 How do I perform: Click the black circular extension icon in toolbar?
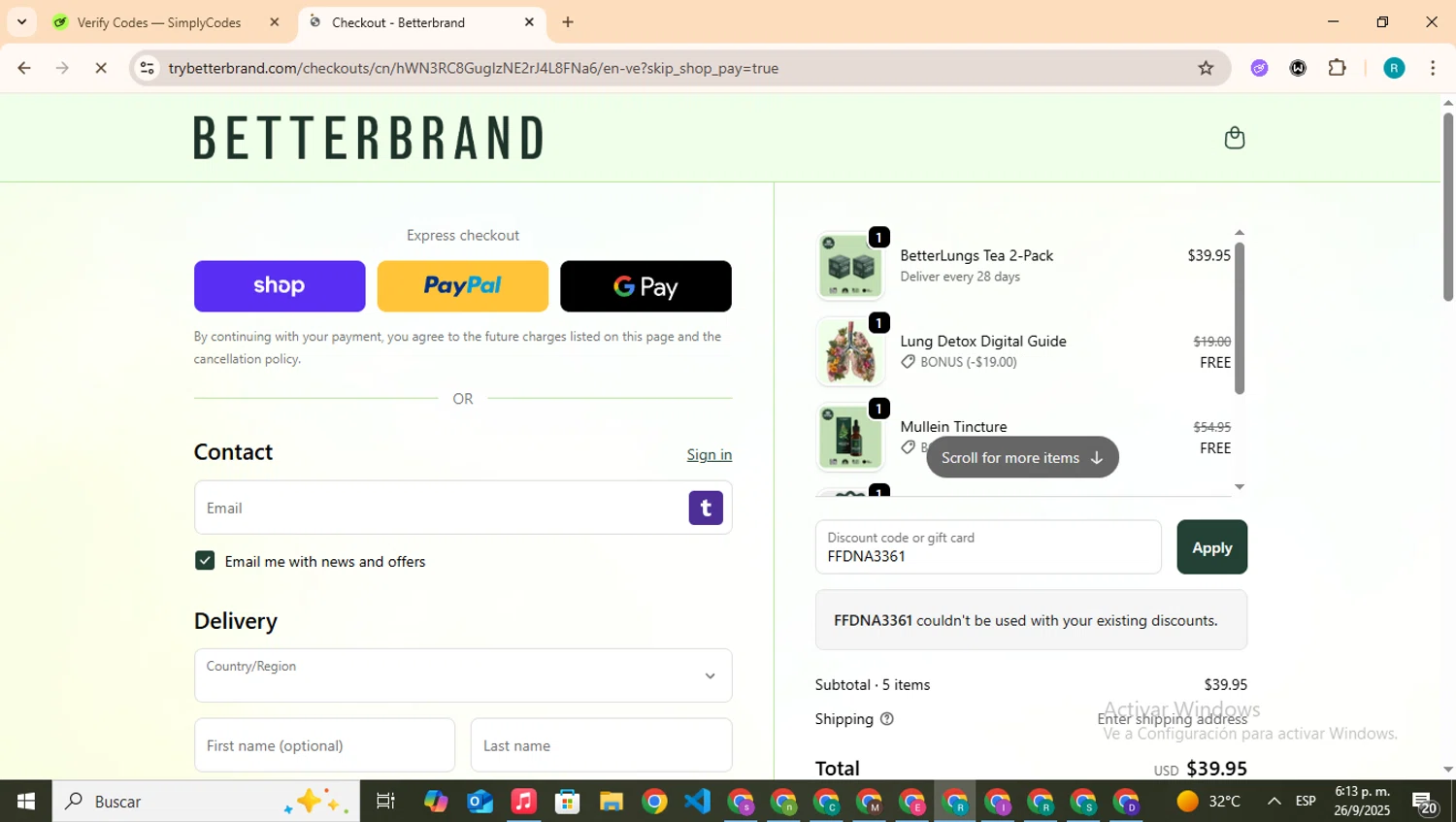1298,68
